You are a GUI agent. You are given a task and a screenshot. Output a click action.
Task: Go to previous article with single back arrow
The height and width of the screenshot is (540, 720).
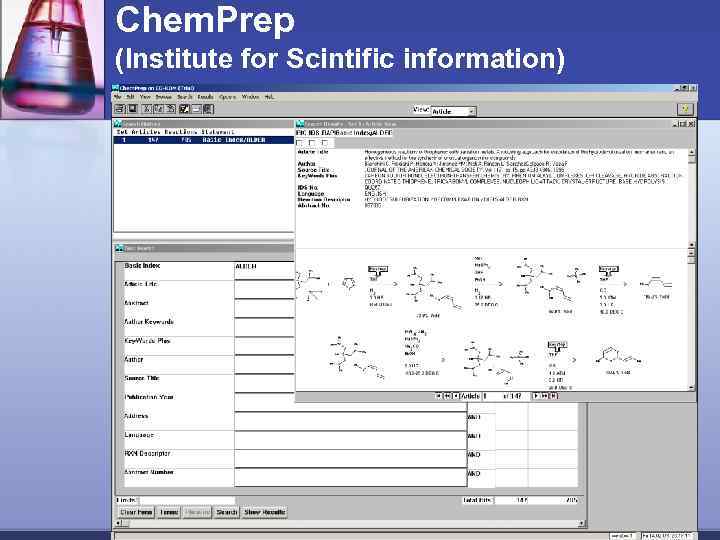(x=455, y=396)
